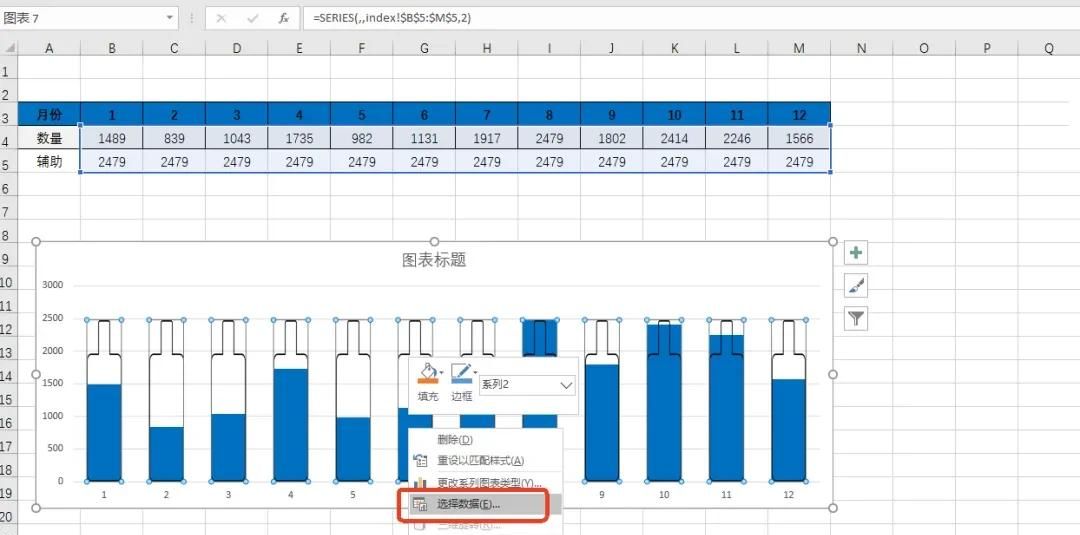
Task: Click cell containing 1131
Action: coord(424,138)
